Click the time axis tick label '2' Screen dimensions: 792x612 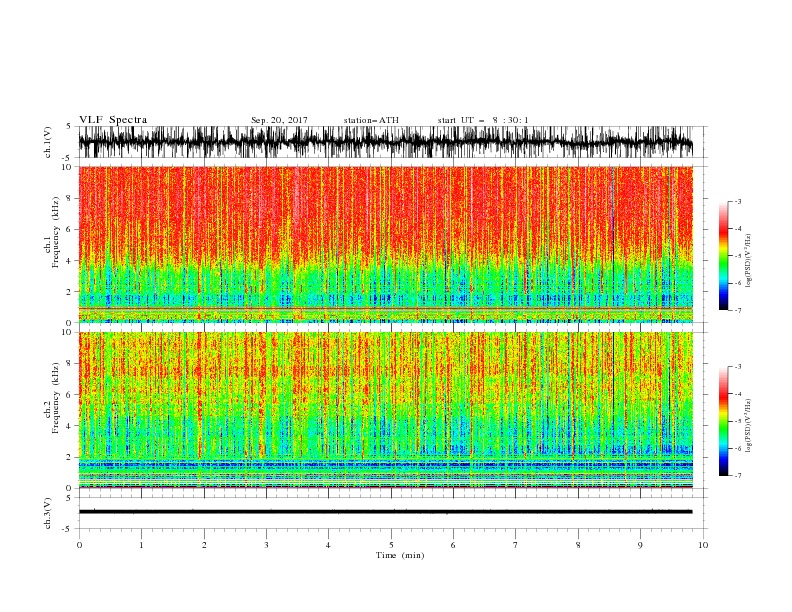coord(204,545)
